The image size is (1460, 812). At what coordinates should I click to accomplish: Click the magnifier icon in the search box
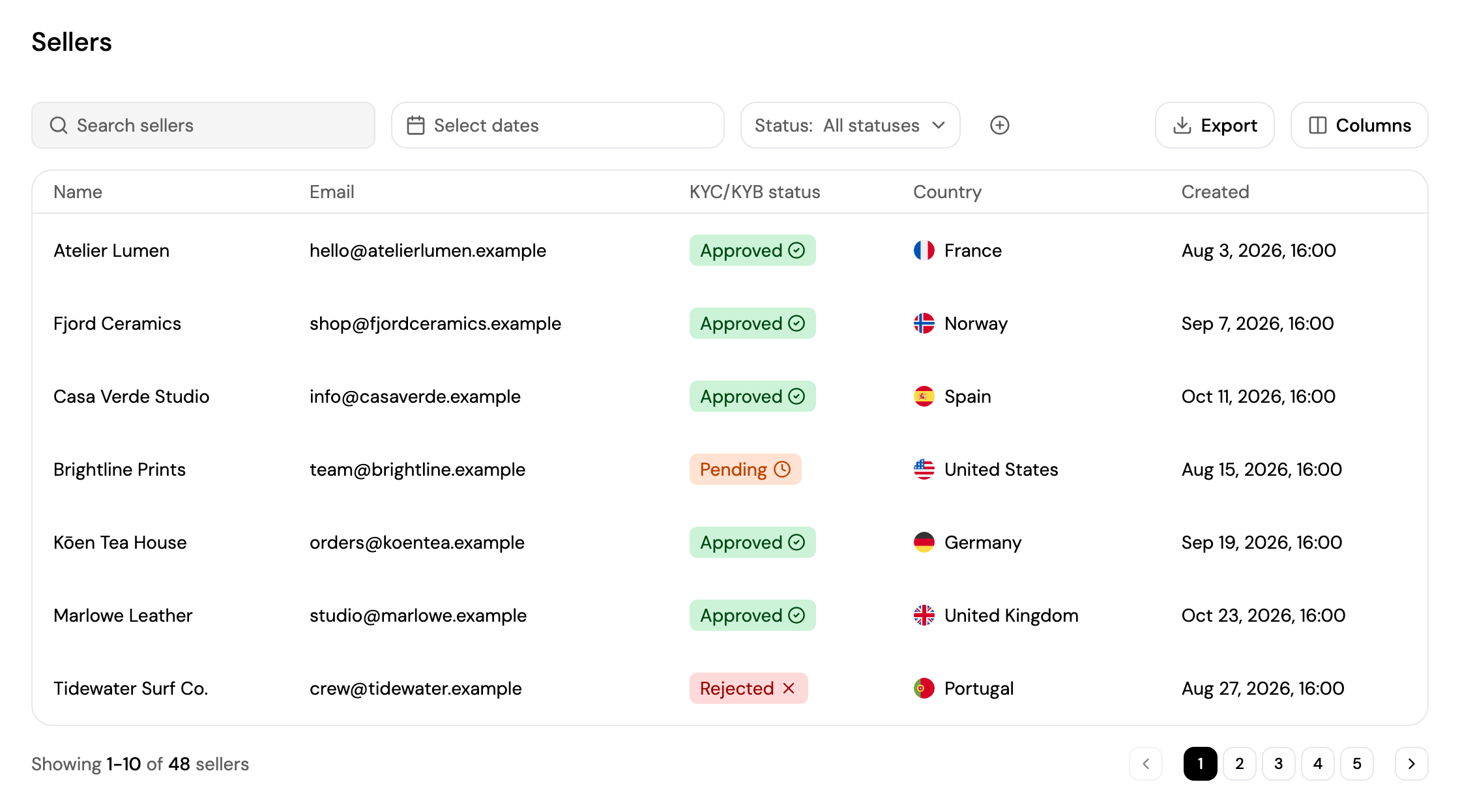(59, 125)
